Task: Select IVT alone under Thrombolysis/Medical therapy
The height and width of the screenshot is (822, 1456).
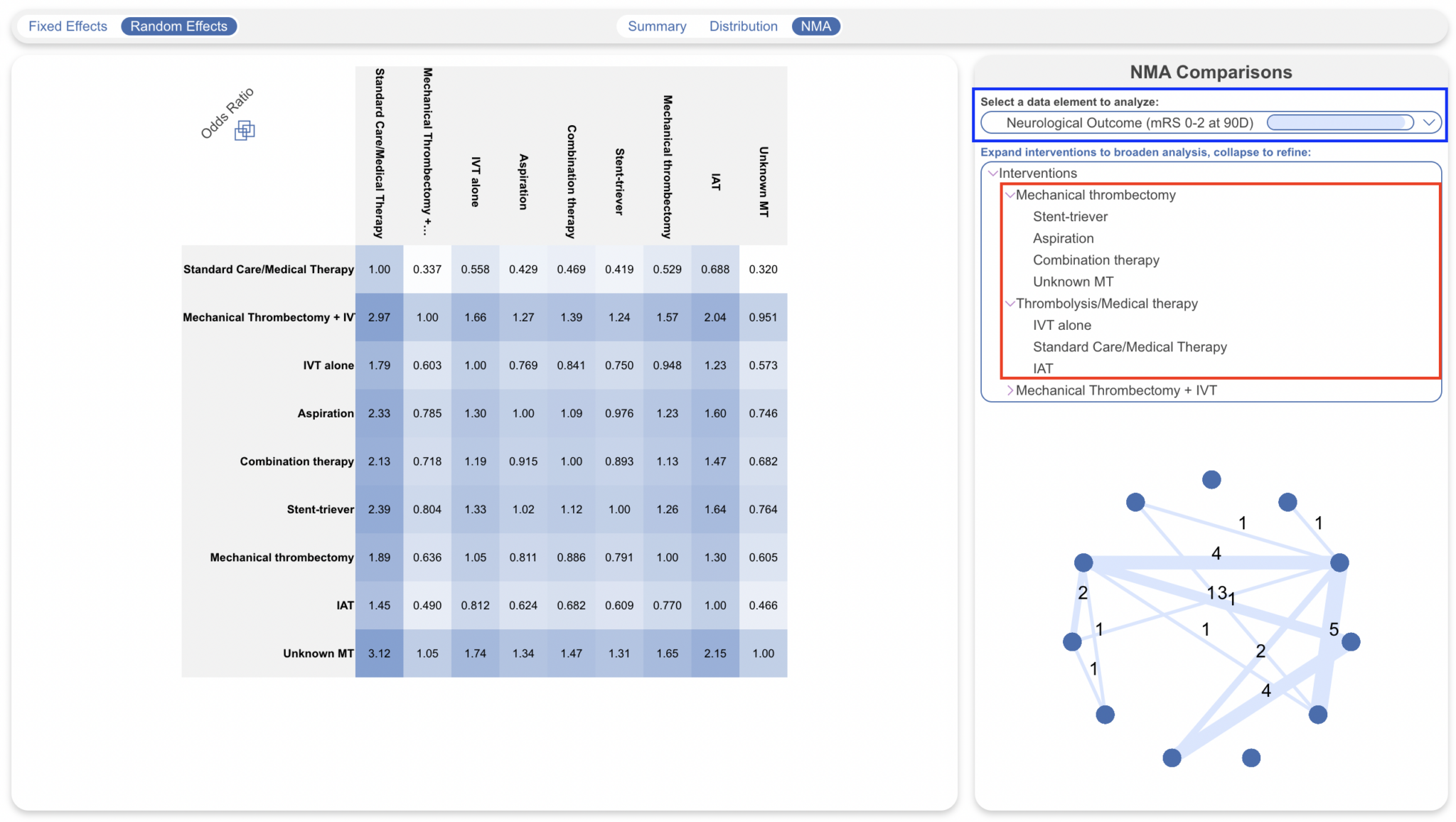Action: pos(1061,325)
